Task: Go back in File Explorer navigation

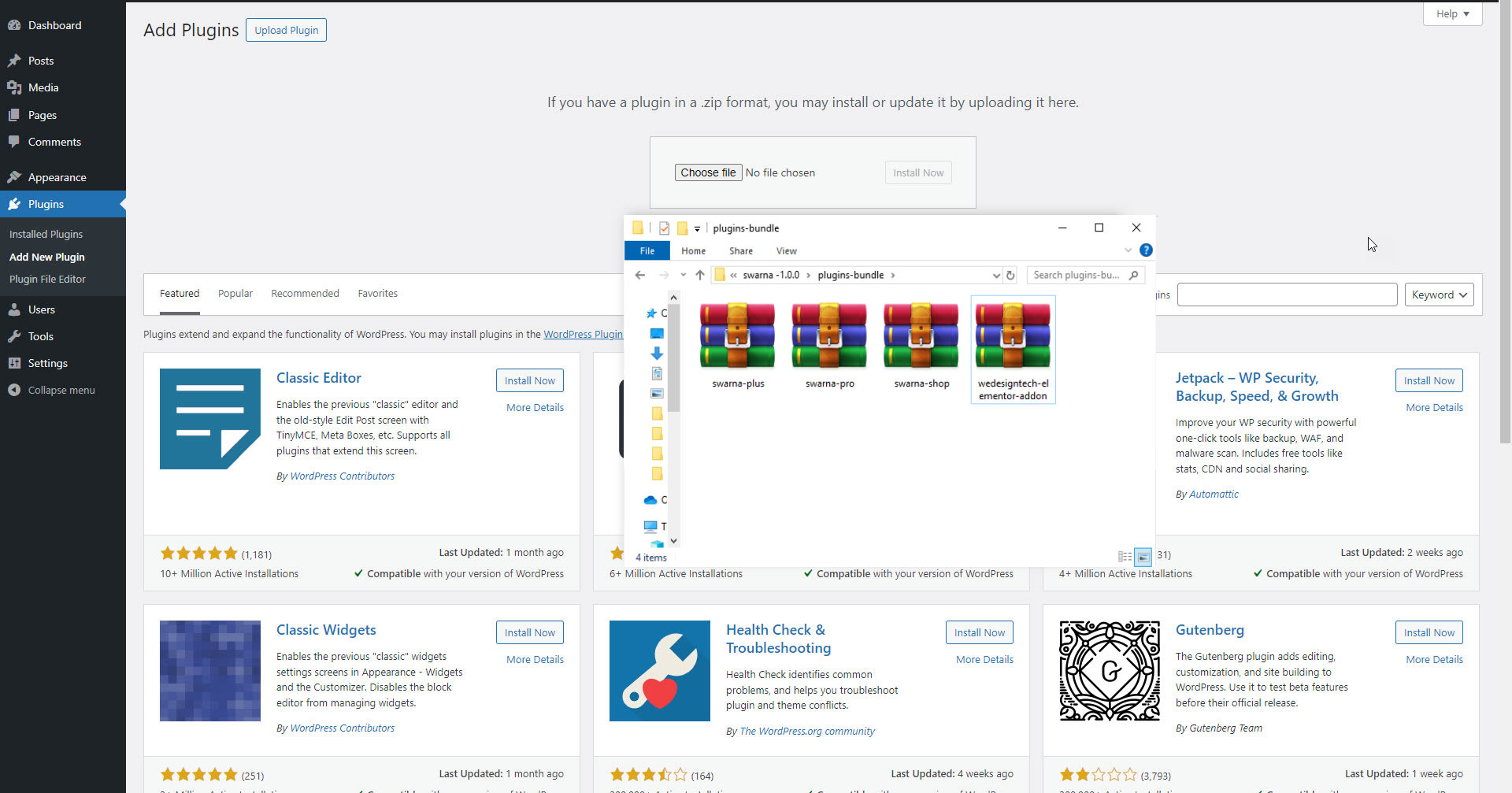Action: 640,275
